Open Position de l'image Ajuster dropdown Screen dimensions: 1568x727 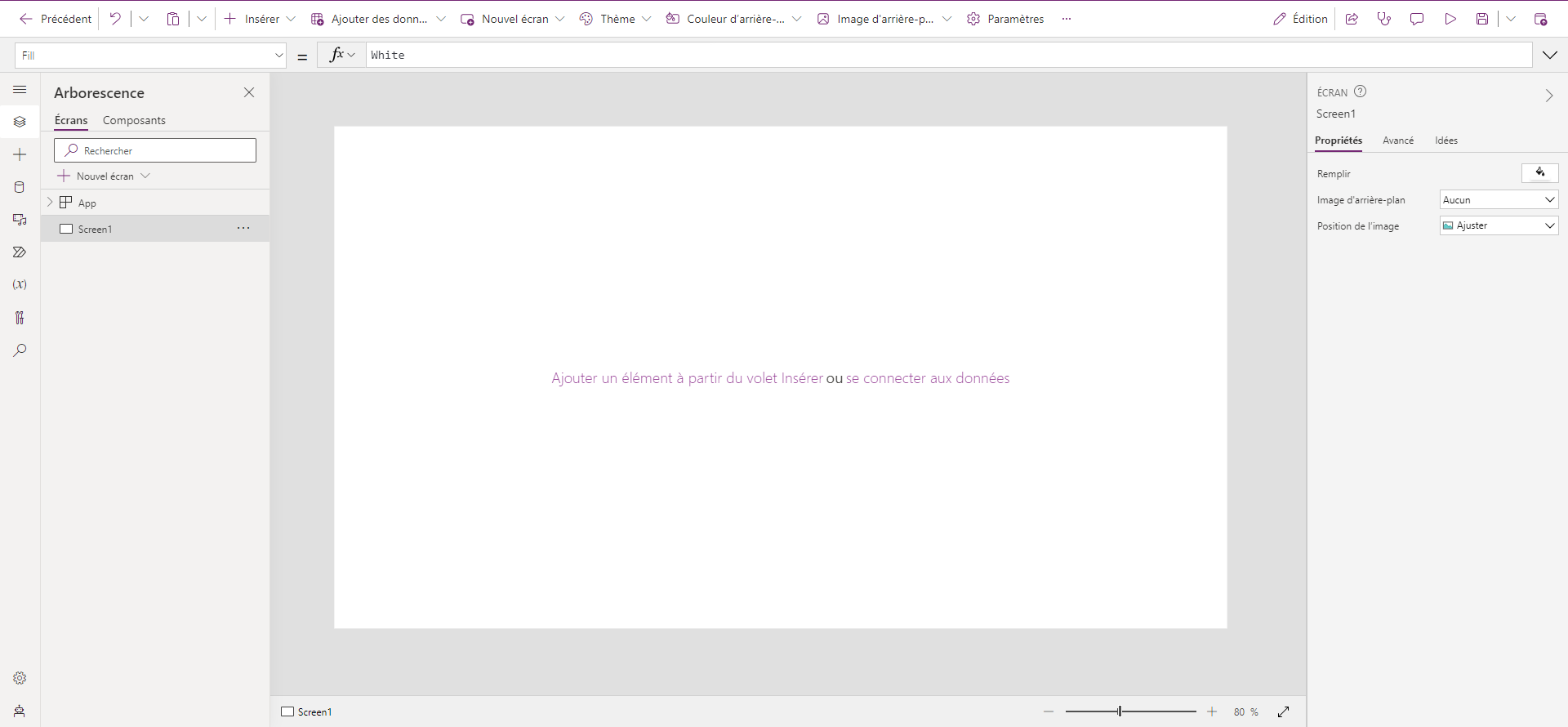tap(1499, 225)
